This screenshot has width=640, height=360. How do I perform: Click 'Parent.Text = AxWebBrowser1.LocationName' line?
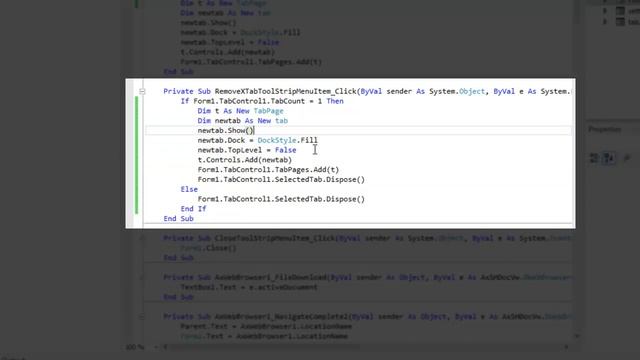pyautogui.click(x=266, y=327)
